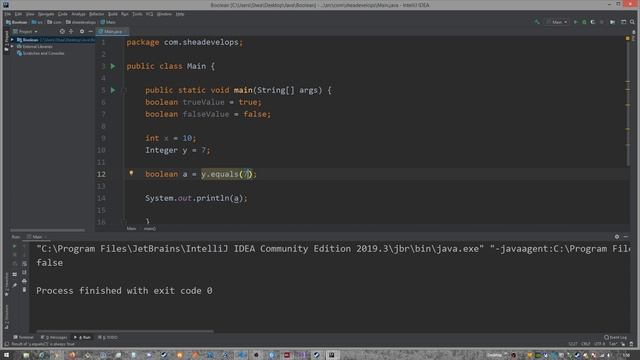Open the Refactor menu
The image size is (640, 360).
(97, 14)
